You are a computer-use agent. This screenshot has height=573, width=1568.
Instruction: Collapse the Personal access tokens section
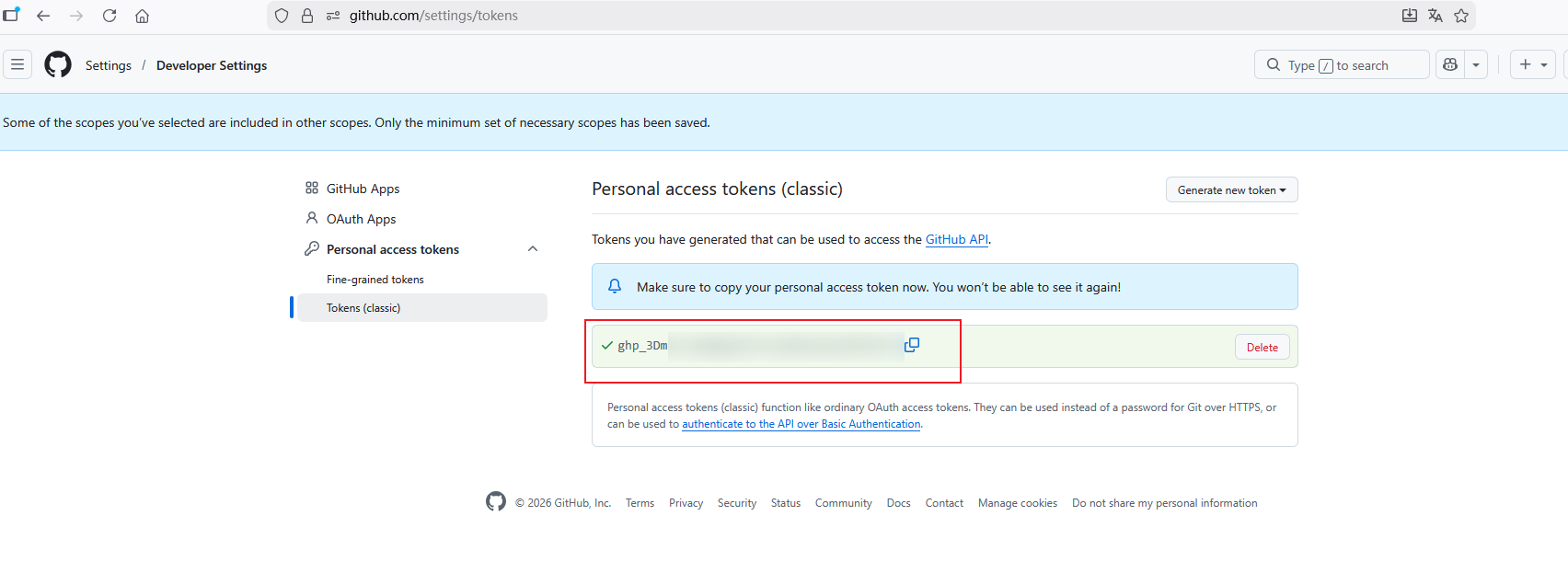click(533, 249)
